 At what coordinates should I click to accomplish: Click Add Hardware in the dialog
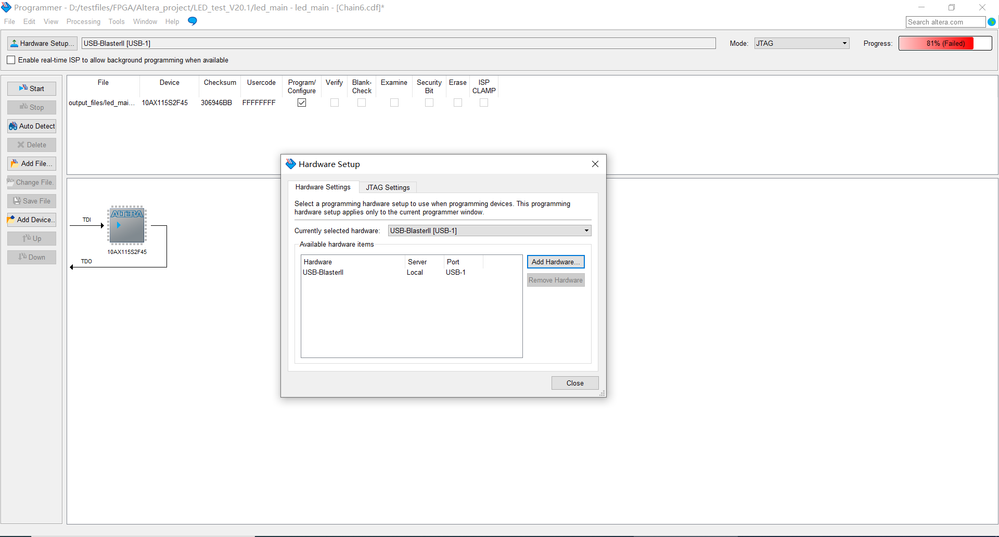pos(556,262)
